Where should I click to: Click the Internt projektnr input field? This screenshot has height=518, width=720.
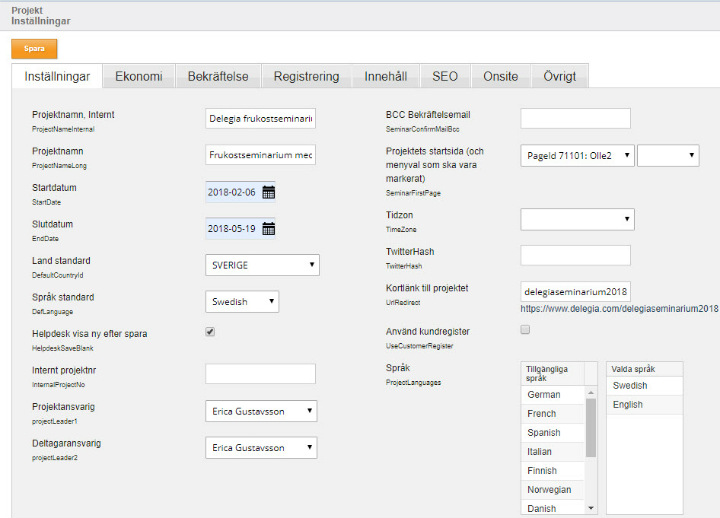coord(260,374)
